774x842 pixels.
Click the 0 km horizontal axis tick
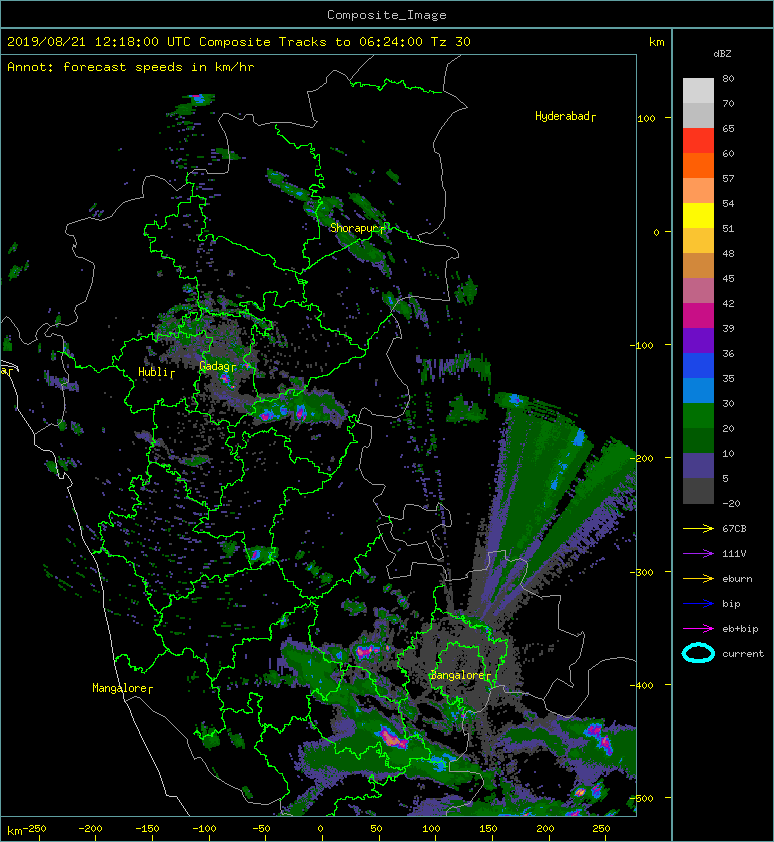(x=320, y=829)
